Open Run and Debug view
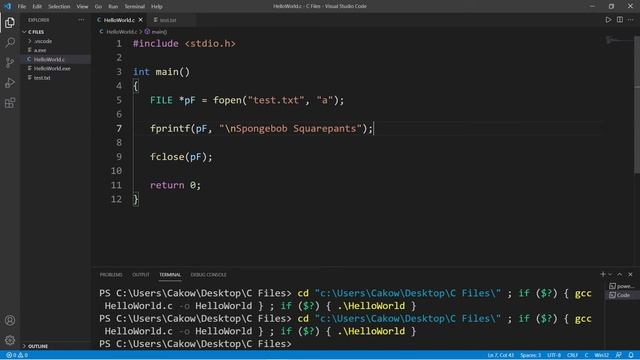This screenshot has width=640, height=360. tap(10, 83)
